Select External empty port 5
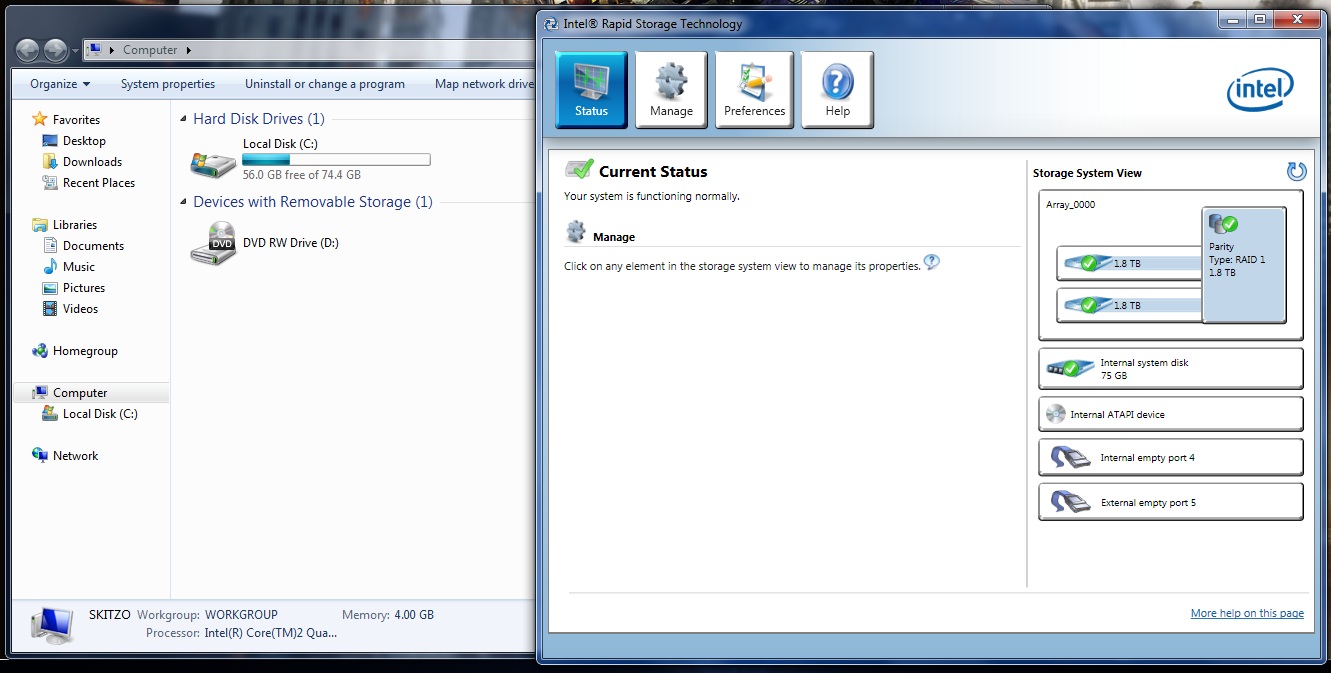Screen dimensions: 1331x673 pos(1171,502)
